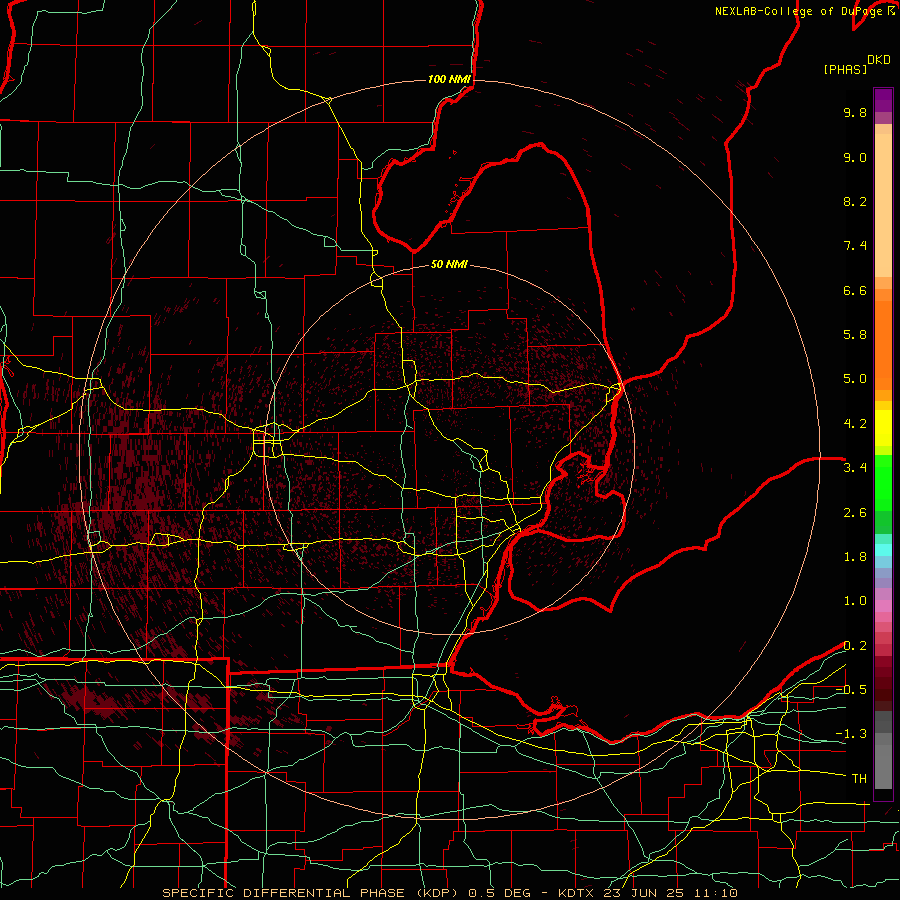Click the NEXLAB-College of DuPage watermark text
The image size is (900, 900).
800,11
